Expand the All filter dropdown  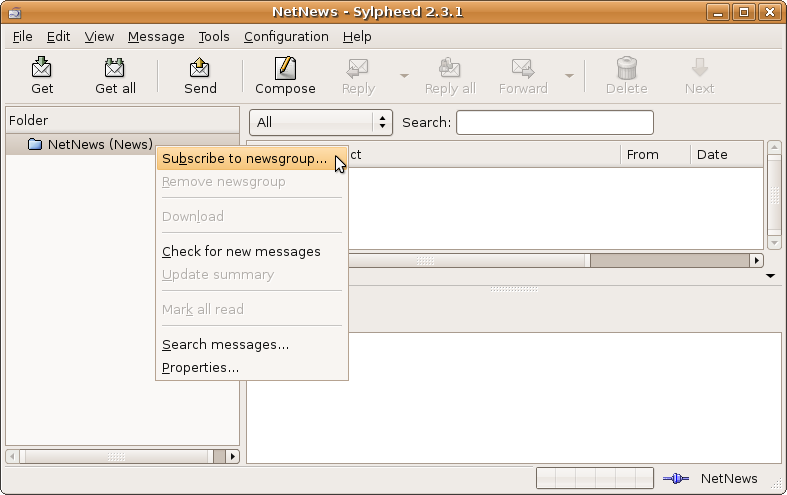(x=321, y=122)
